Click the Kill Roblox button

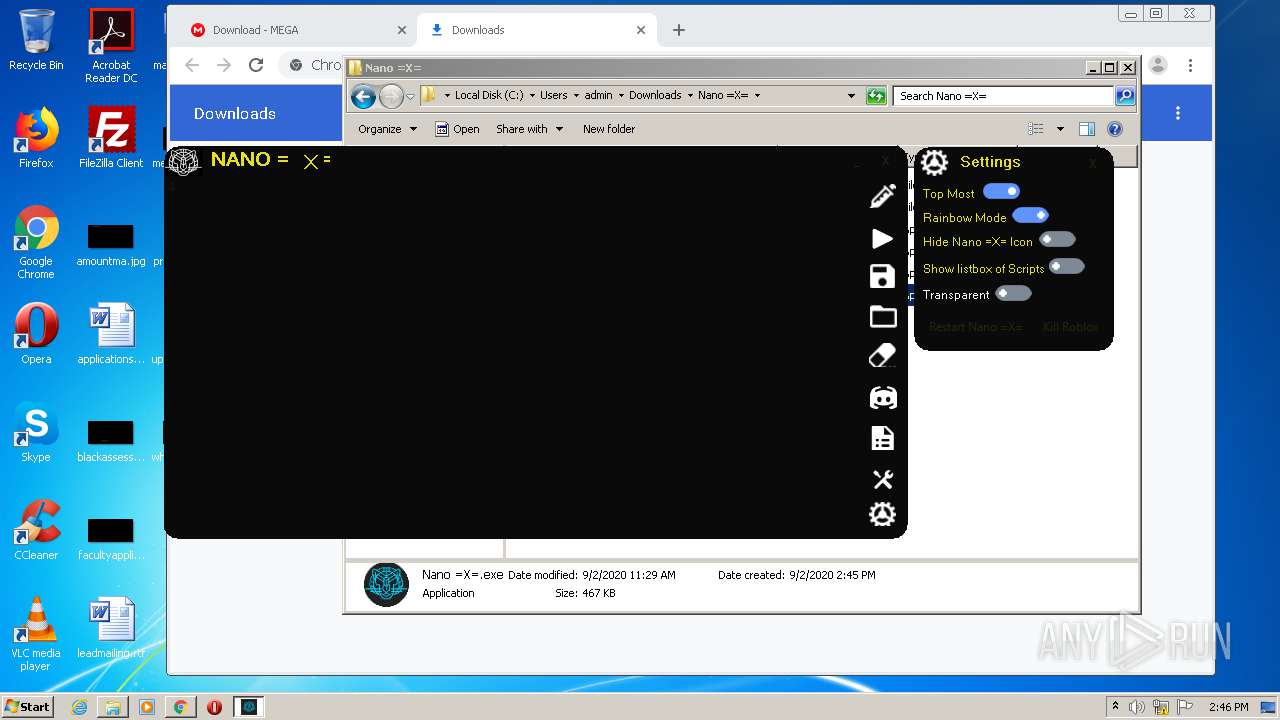pos(1071,327)
